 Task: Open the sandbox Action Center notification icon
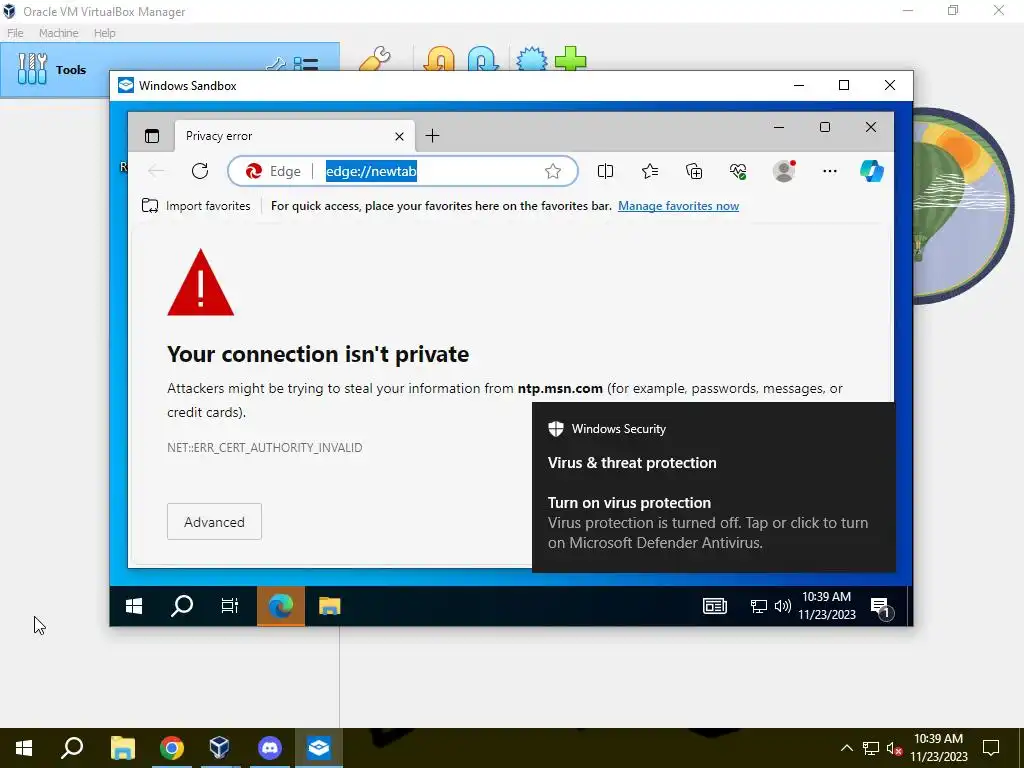tap(881, 607)
